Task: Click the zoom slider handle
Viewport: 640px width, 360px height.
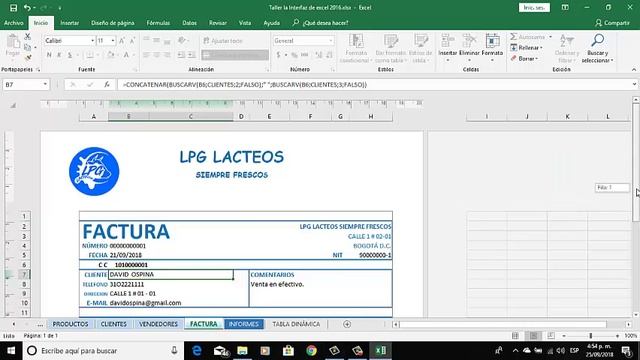Action: [x=591, y=336]
